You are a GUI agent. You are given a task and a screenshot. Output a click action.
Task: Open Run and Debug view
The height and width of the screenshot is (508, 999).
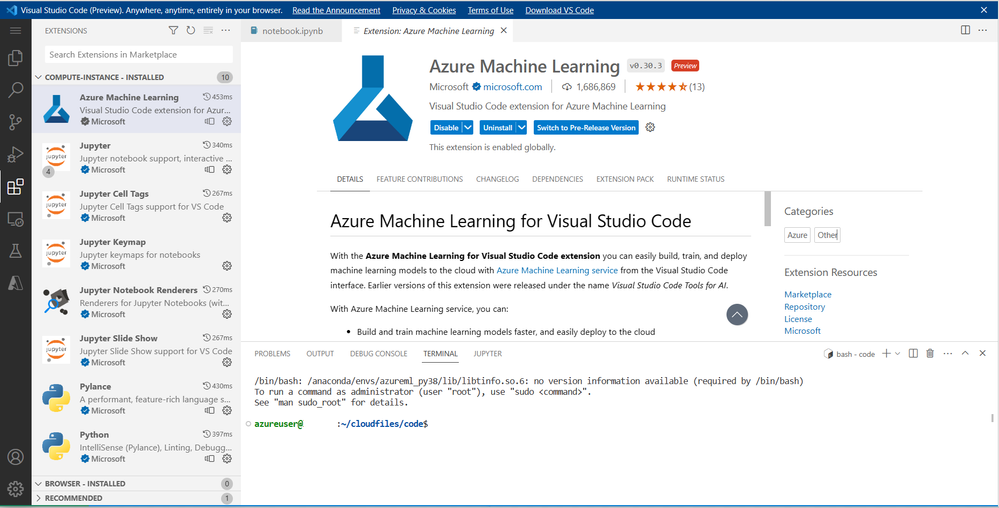(x=15, y=154)
